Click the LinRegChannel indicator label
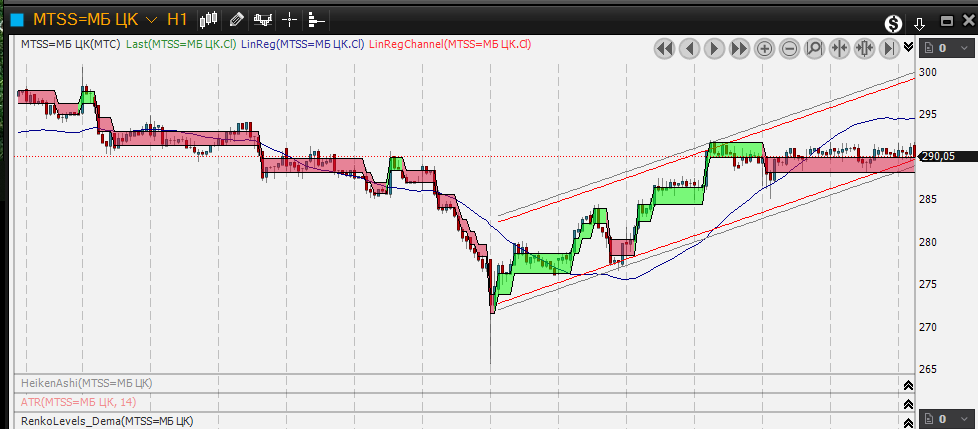The image size is (978, 429). pyautogui.click(x=449, y=44)
